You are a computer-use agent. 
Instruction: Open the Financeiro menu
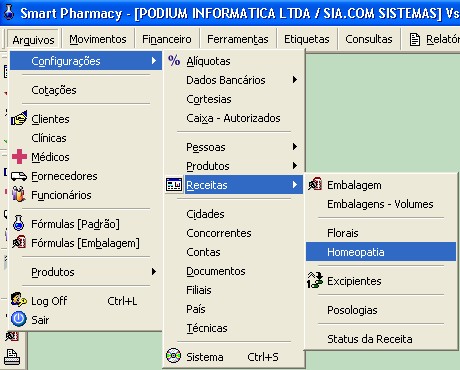(167, 39)
